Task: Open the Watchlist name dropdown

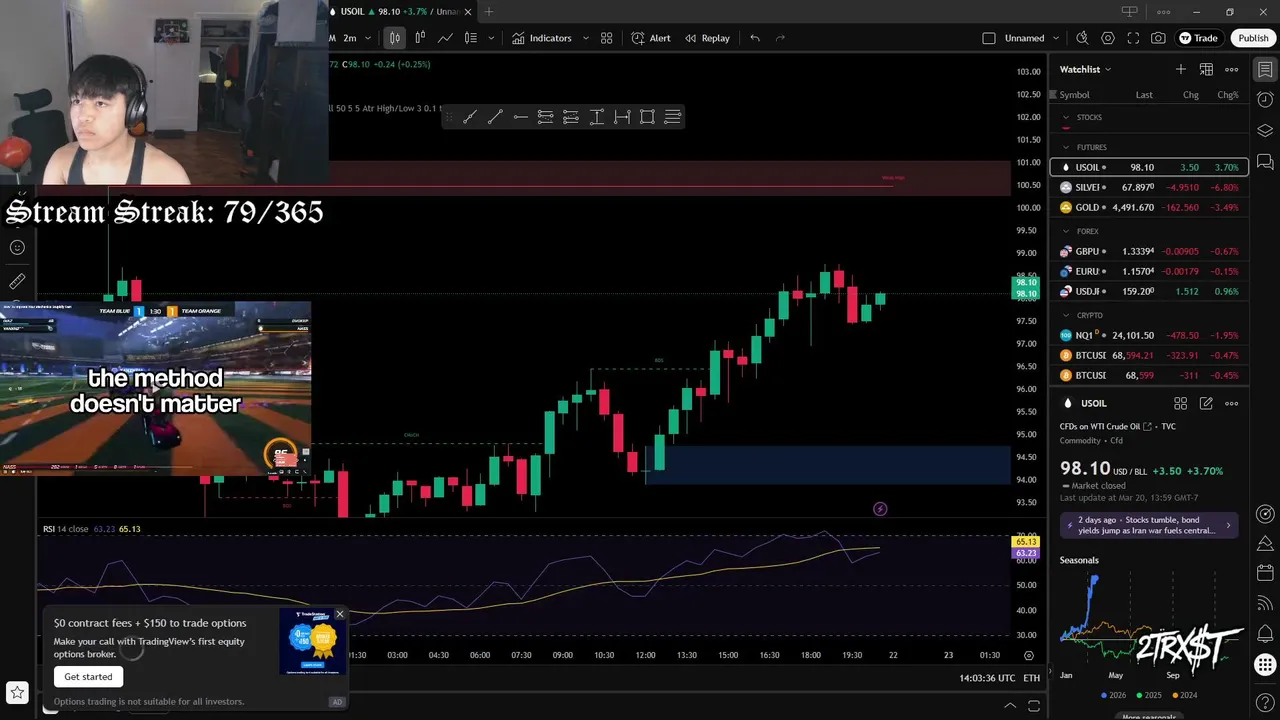Action: coord(1085,69)
